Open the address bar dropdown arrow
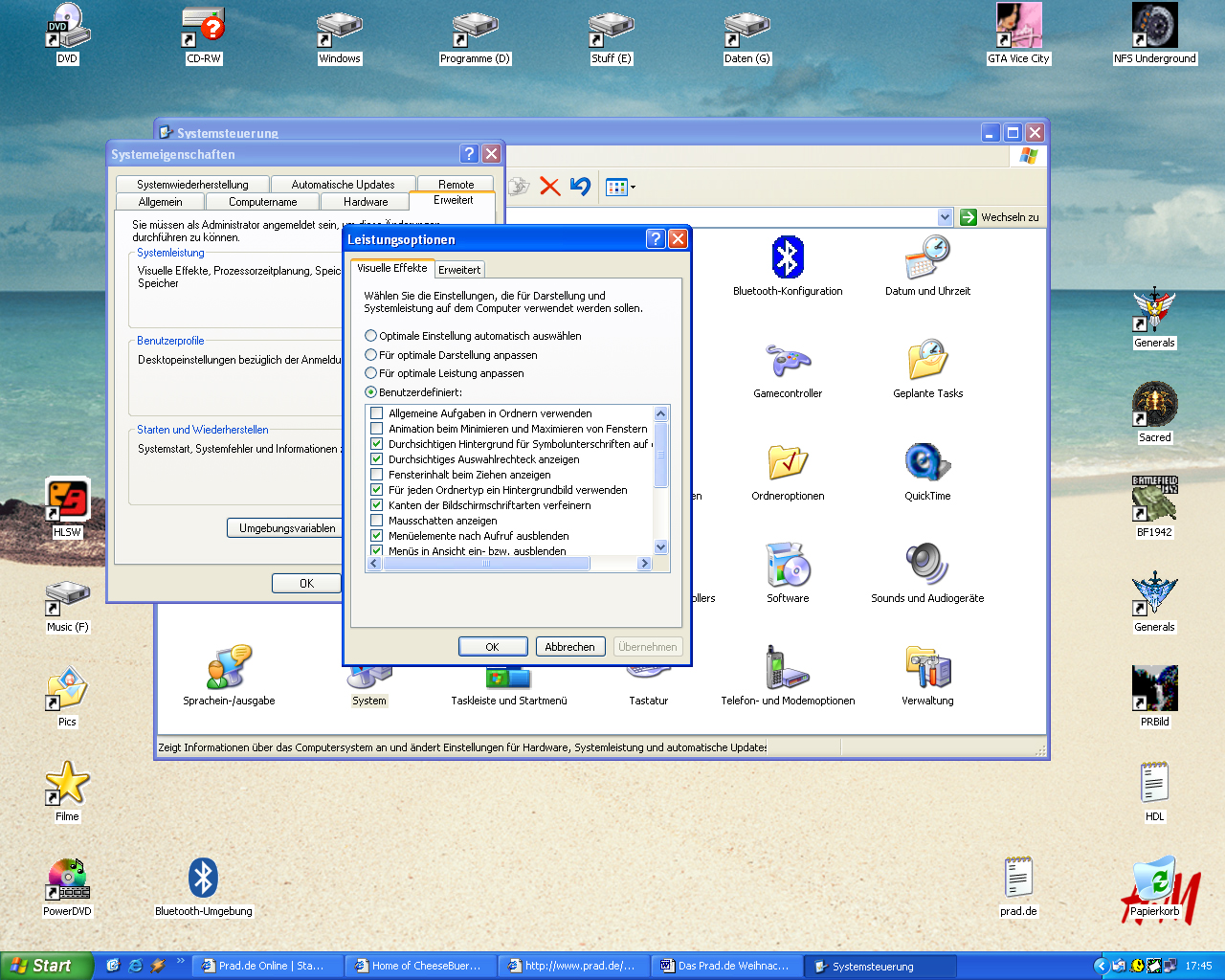This screenshot has width=1225, height=980. [945, 217]
